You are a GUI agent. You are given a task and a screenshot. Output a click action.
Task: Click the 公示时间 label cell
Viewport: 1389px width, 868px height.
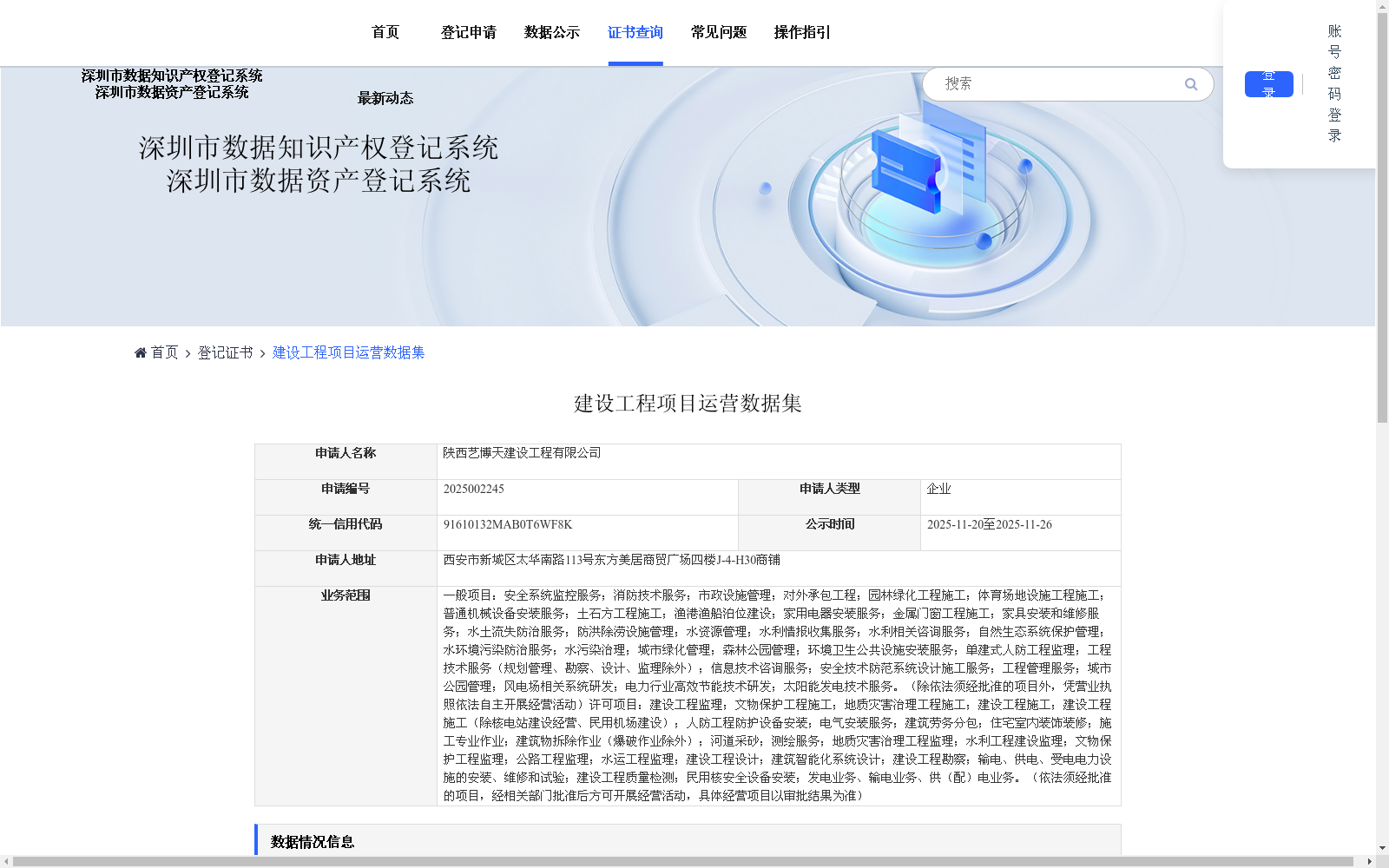pos(829,533)
